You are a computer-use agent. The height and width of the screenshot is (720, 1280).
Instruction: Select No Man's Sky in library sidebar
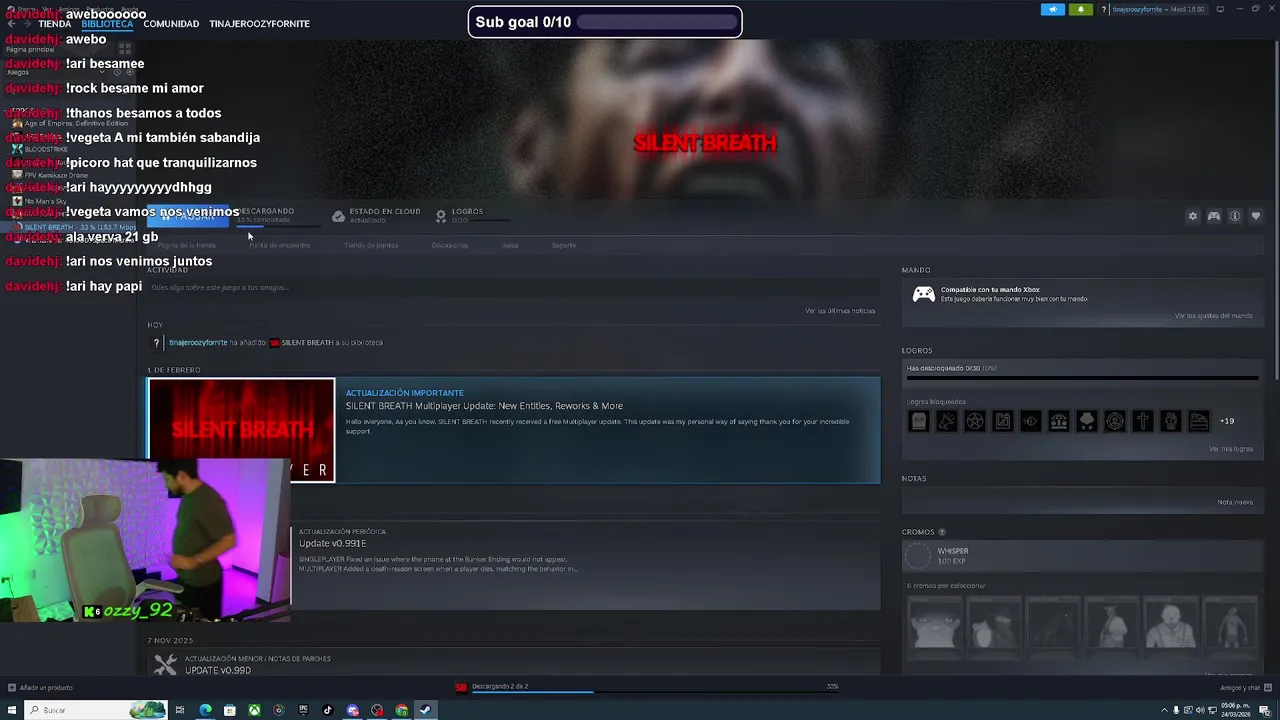click(46, 201)
